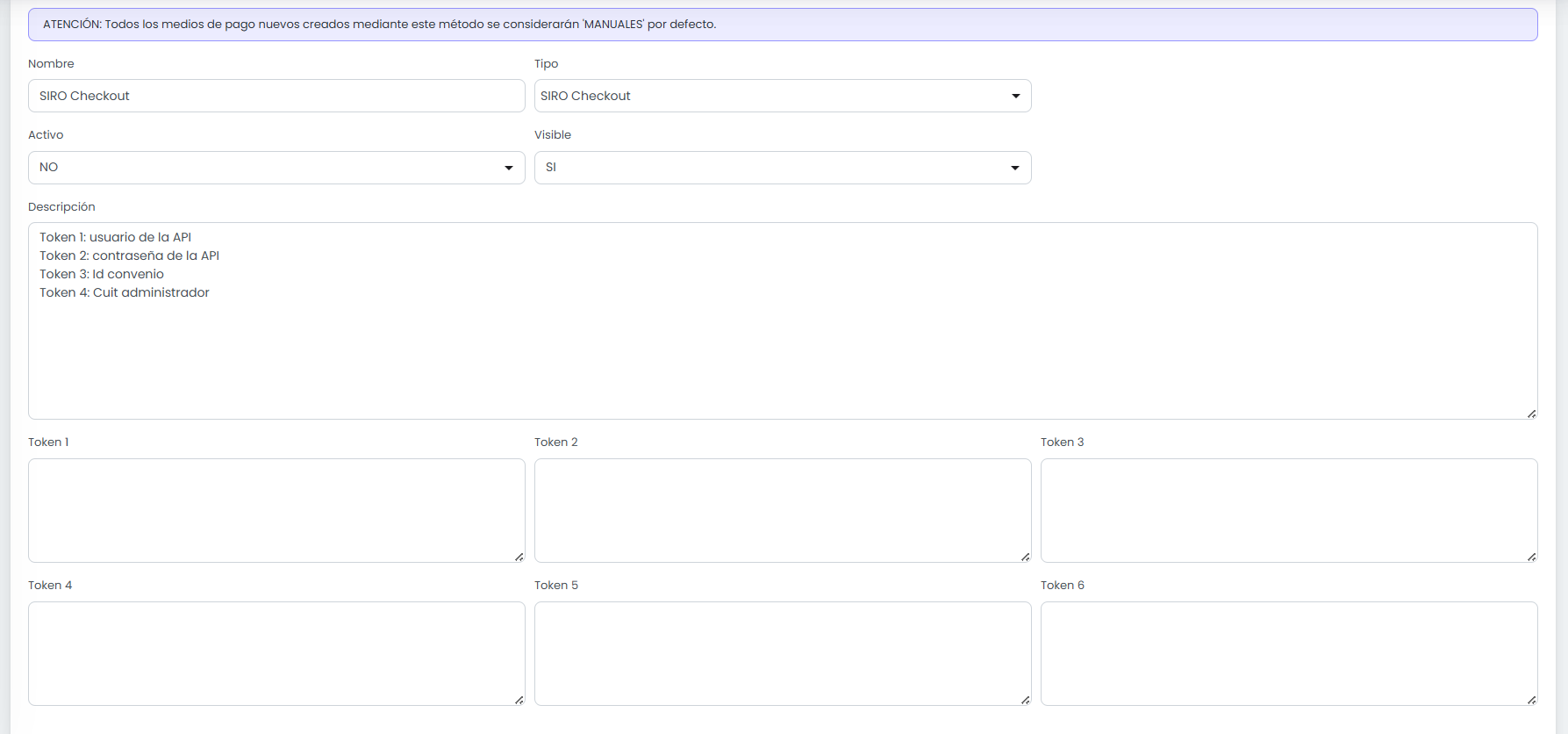Screen dimensions: 1568x734
Task: Focus the Token 1 textarea
Action: pos(276,510)
